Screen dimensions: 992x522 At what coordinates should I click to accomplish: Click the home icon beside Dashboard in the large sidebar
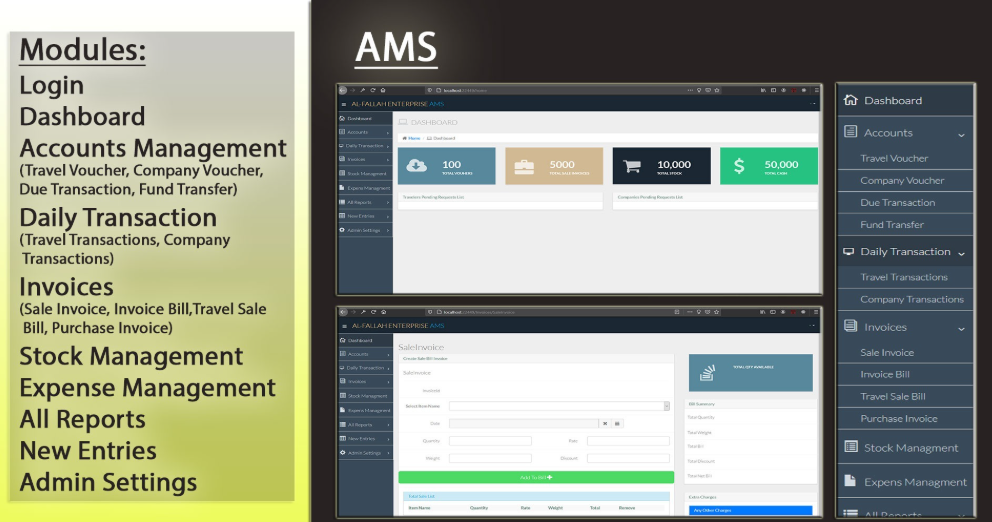click(851, 100)
